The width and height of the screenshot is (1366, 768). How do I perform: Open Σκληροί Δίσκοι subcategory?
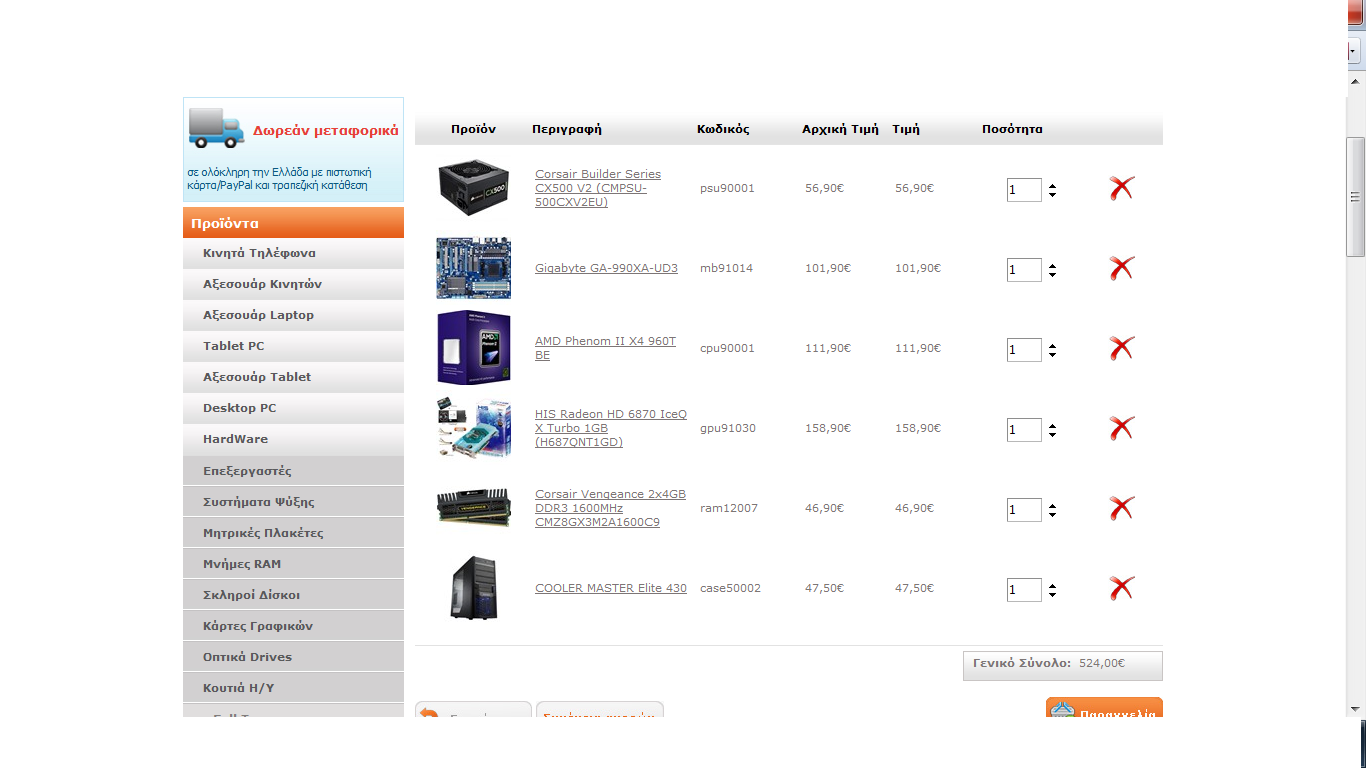point(293,595)
